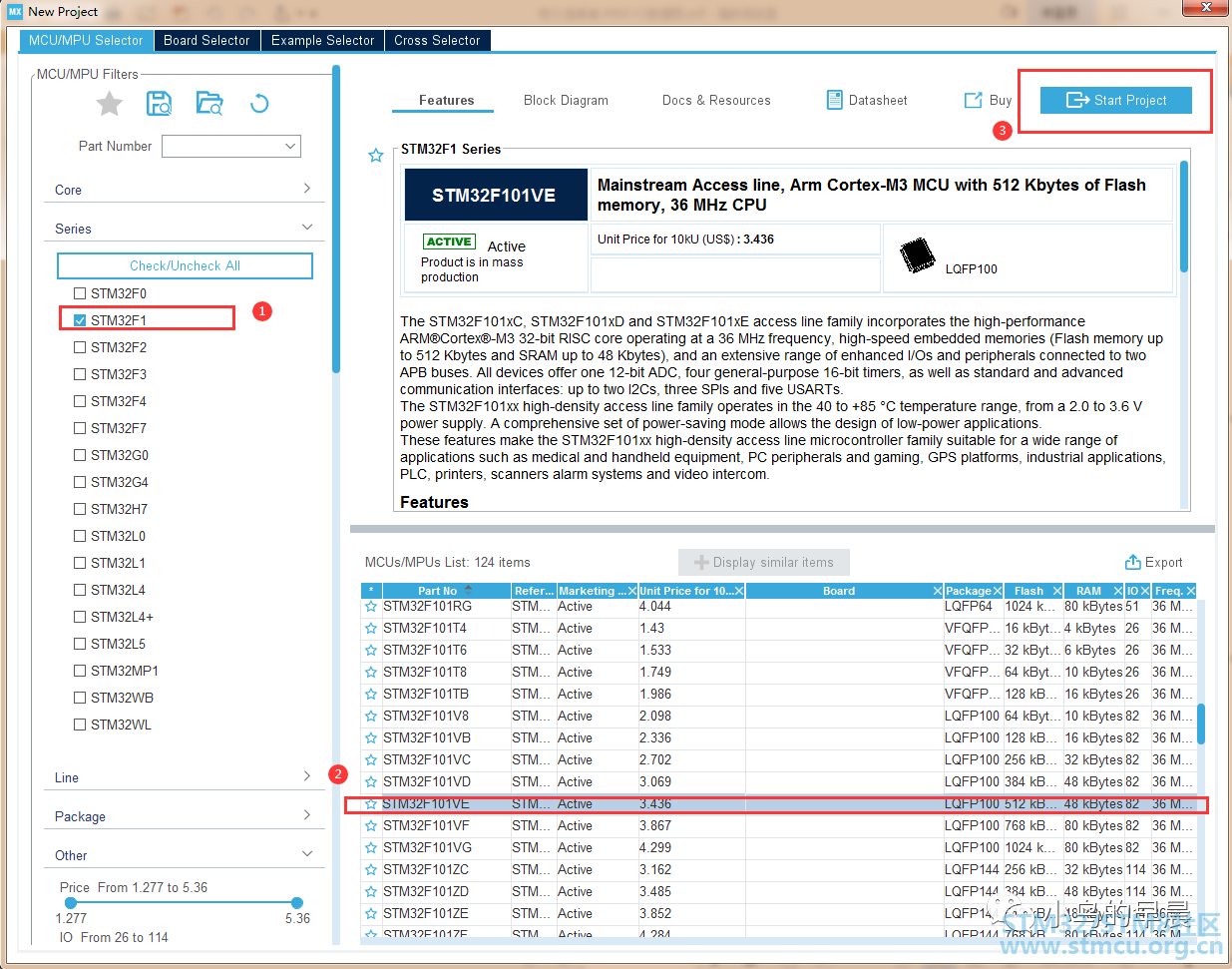Check the STM32F2 series checkbox
The width and height of the screenshot is (1232, 969).
(x=80, y=347)
